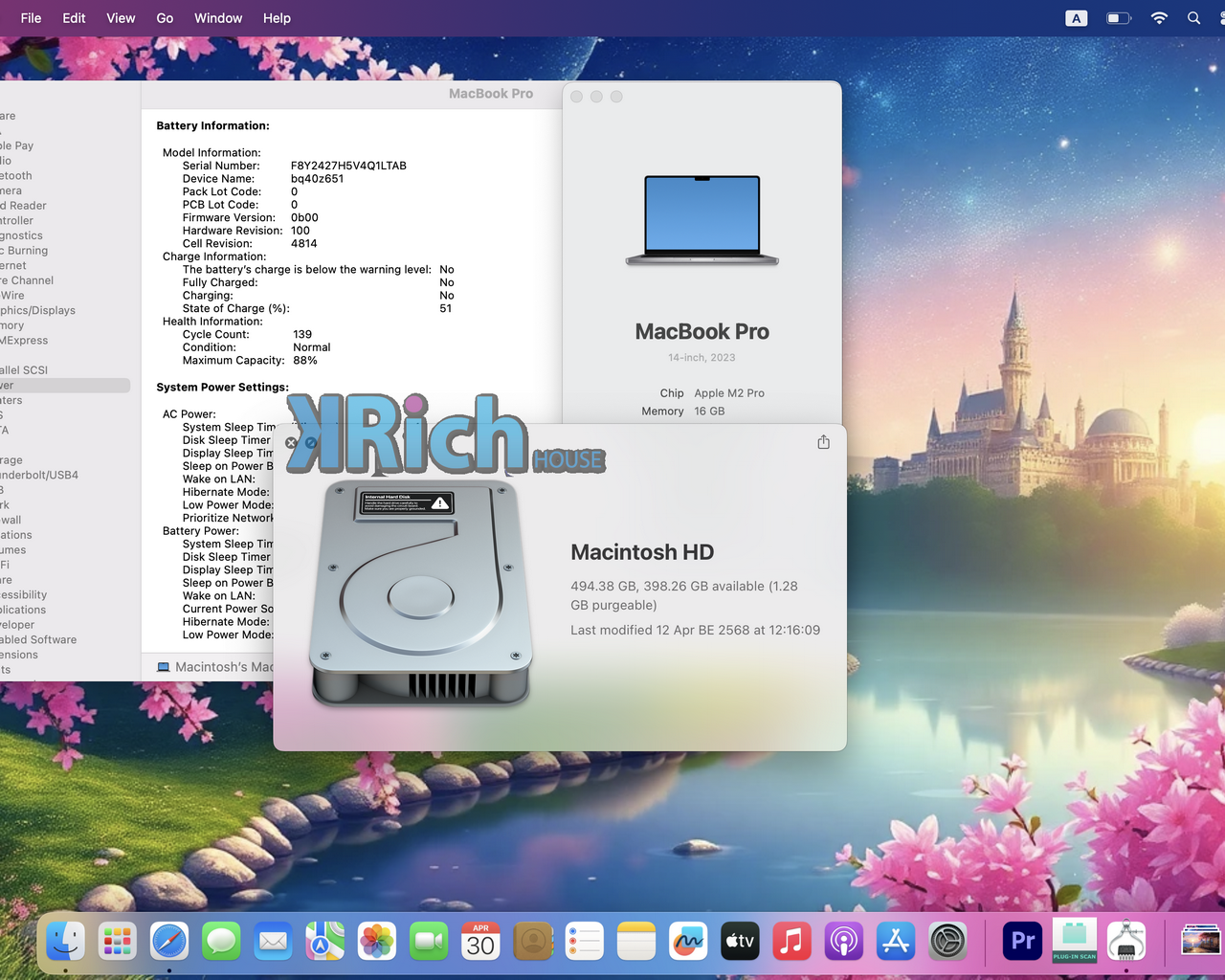Open the App Store in Dock
The image size is (1225, 980).
point(896,942)
